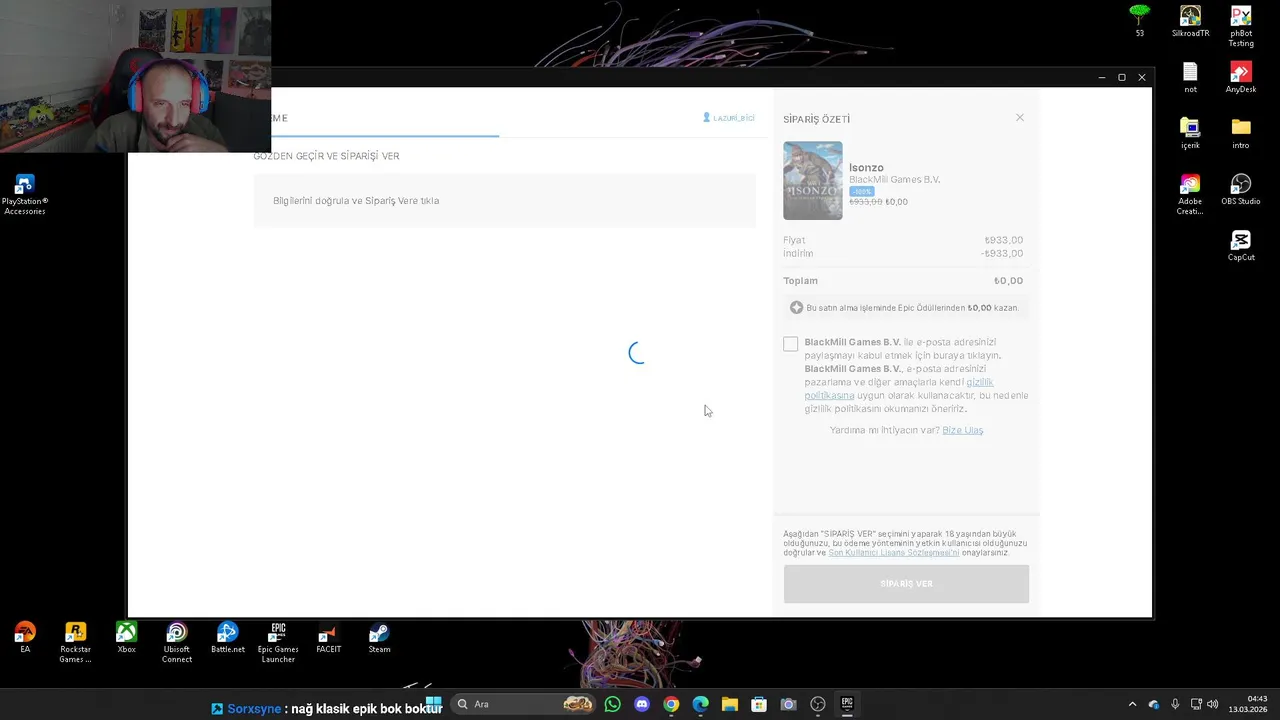1280x720 pixels.
Task: Open Ubisoft Connect desktop shortcut
Action: tap(177, 642)
